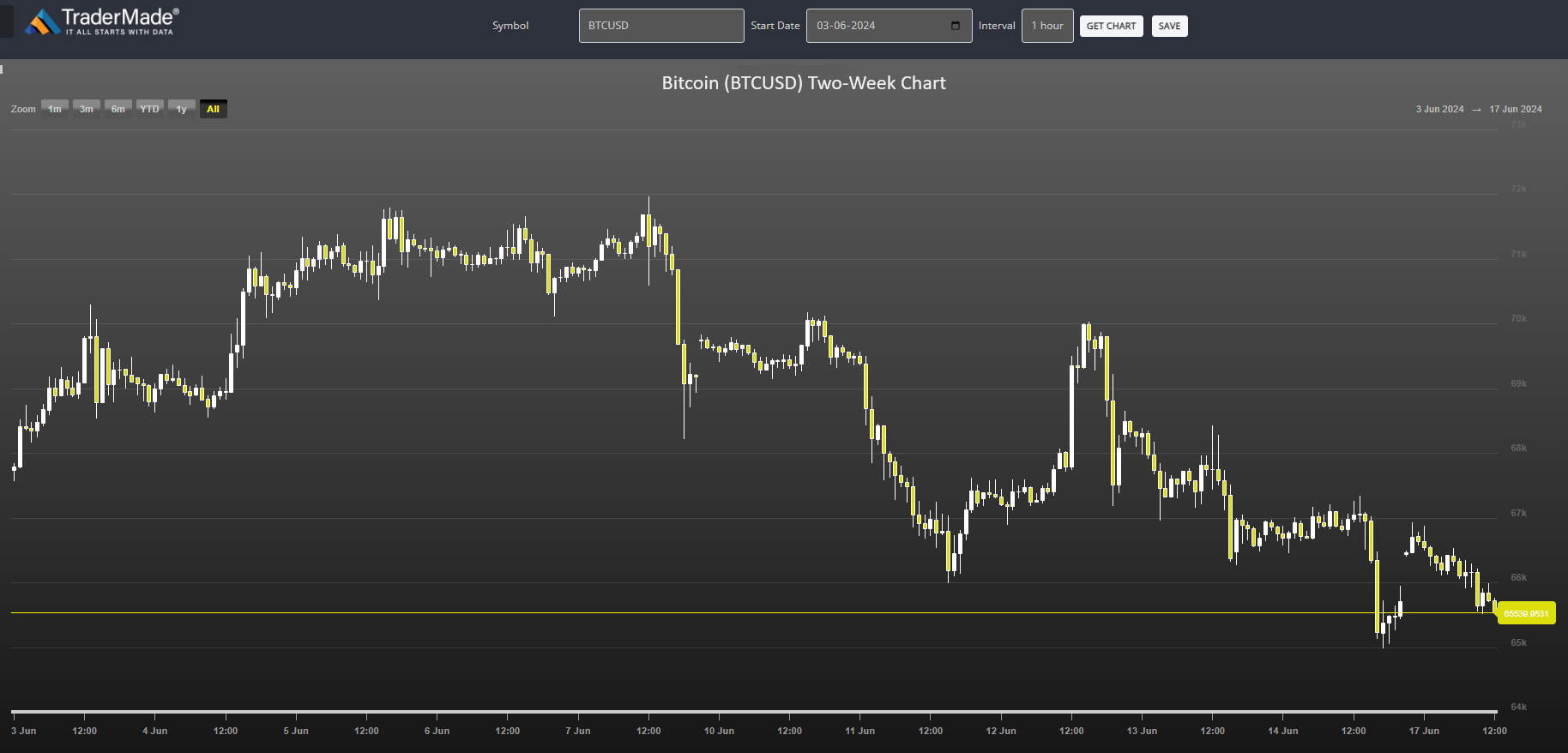Click the Start Date field showing 03-06-2024

click(889, 26)
